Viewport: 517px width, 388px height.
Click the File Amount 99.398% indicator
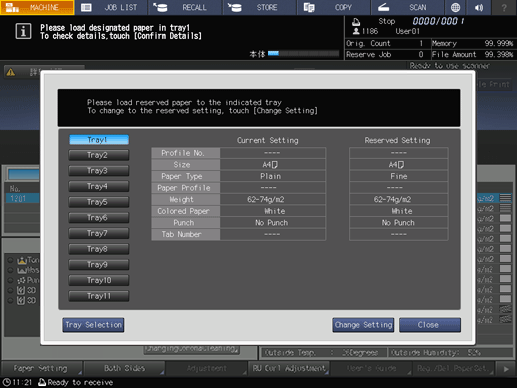(x=473, y=55)
